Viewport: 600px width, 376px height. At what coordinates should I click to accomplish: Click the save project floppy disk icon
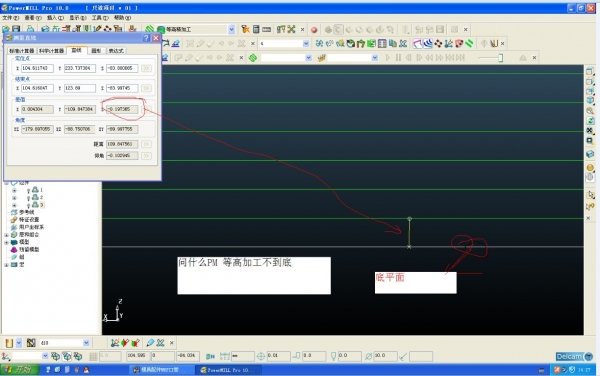pyautogui.click(x=16, y=29)
